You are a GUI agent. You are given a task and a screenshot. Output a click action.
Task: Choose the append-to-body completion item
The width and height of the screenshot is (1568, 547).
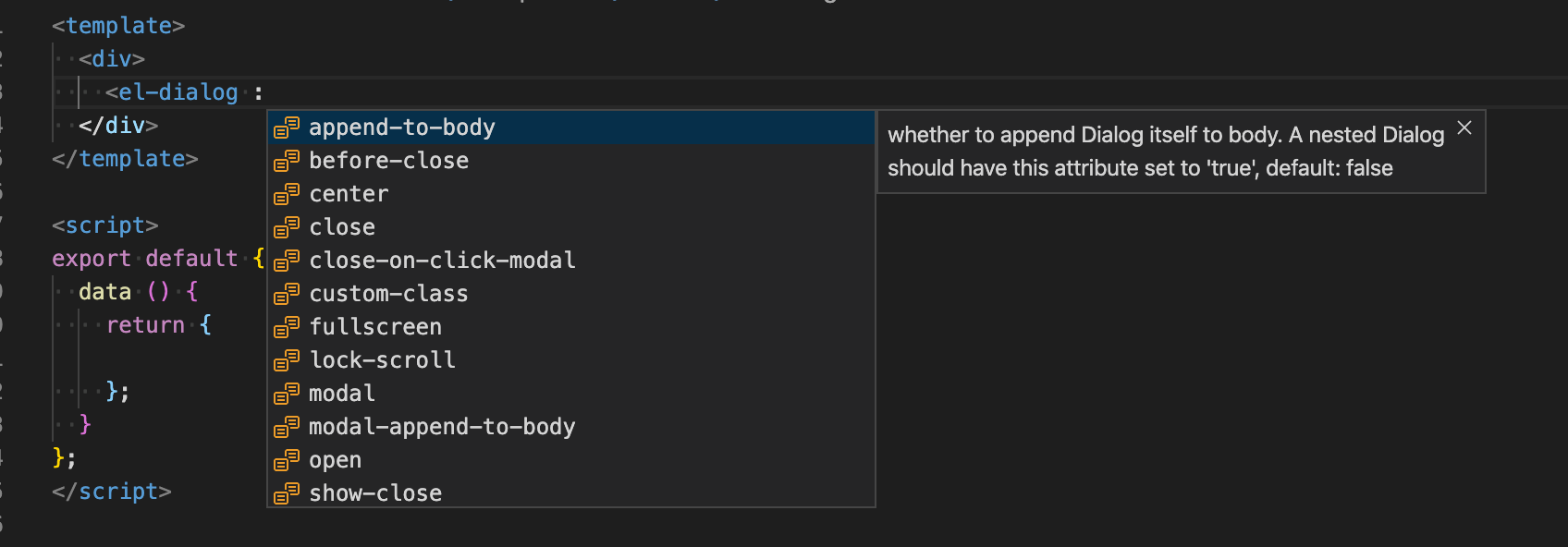pyautogui.click(x=571, y=128)
